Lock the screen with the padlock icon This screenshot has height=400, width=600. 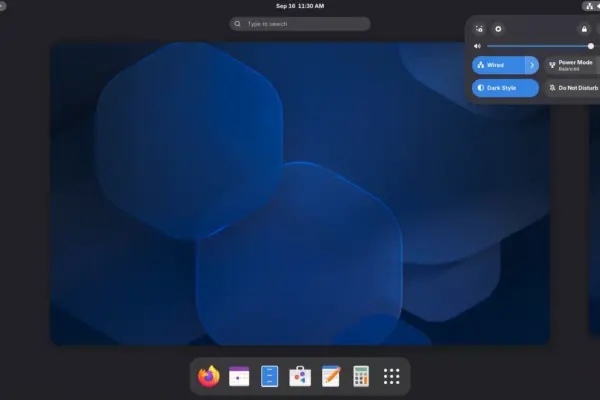(584, 29)
